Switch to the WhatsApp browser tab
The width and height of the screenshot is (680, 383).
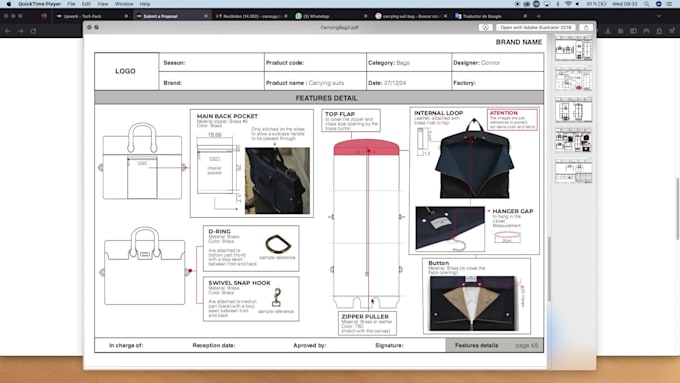(x=331, y=16)
